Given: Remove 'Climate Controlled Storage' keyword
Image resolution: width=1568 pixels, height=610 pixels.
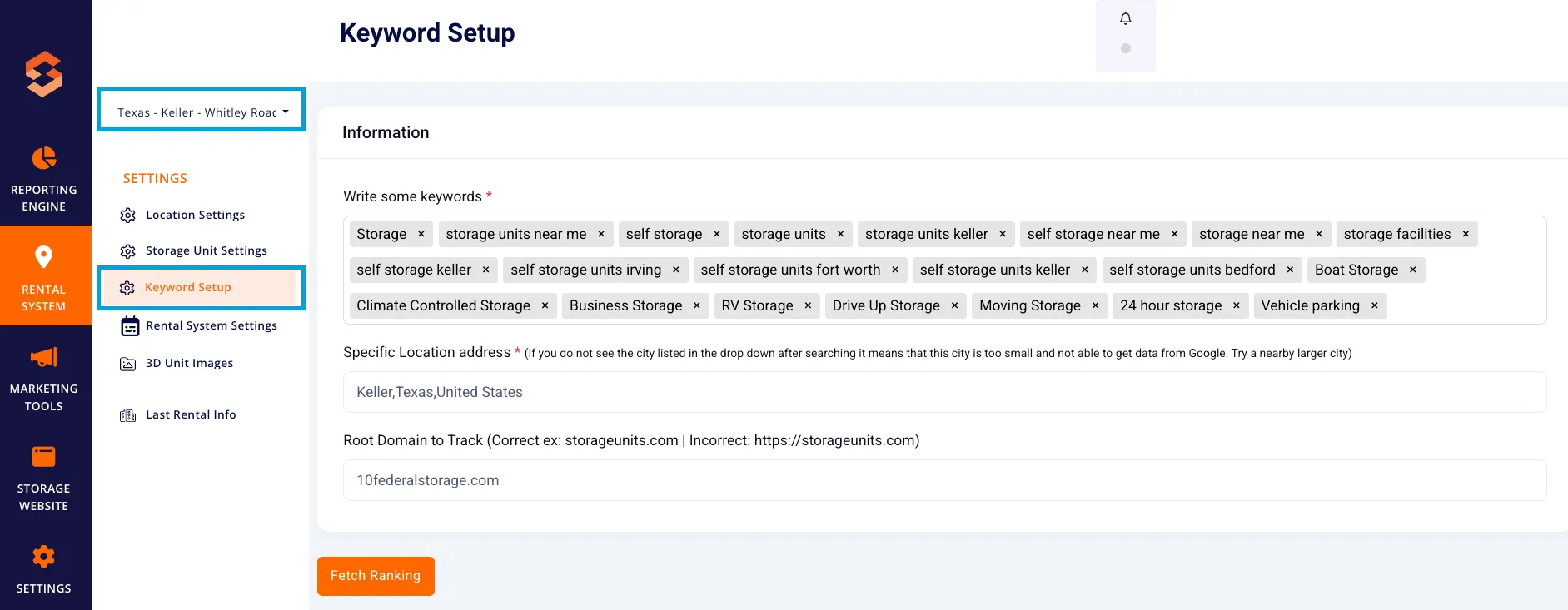Looking at the screenshot, I should tap(545, 305).
